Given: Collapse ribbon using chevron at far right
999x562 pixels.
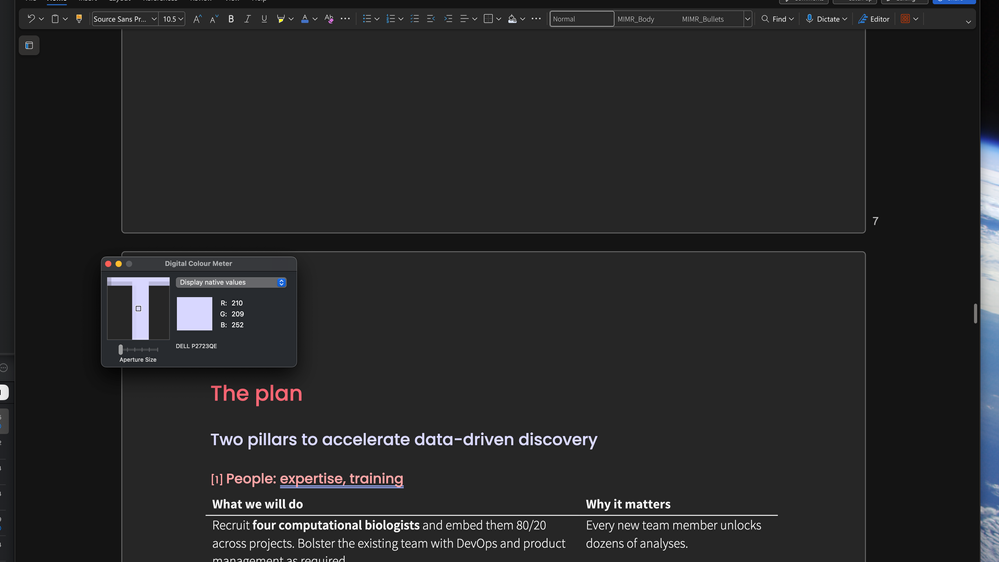Looking at the screenshot, I should (968, 22).
